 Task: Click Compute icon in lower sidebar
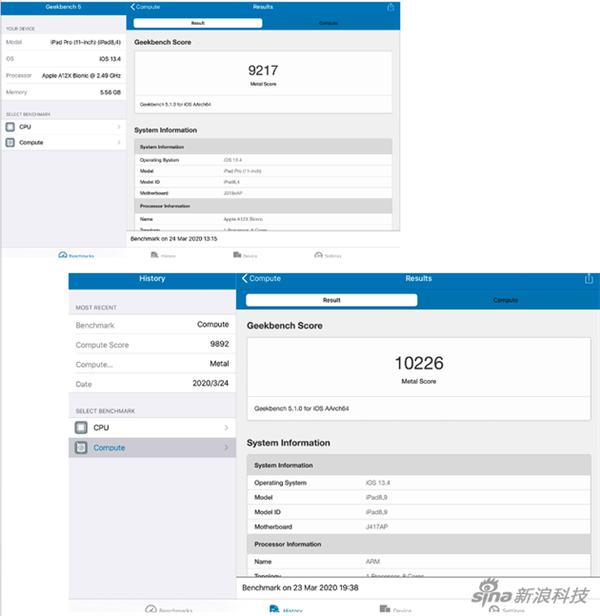[x=81, y=447]
